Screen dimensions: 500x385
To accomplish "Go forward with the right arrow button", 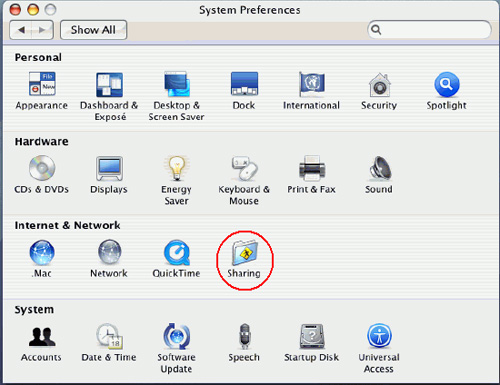I will 42,30.
